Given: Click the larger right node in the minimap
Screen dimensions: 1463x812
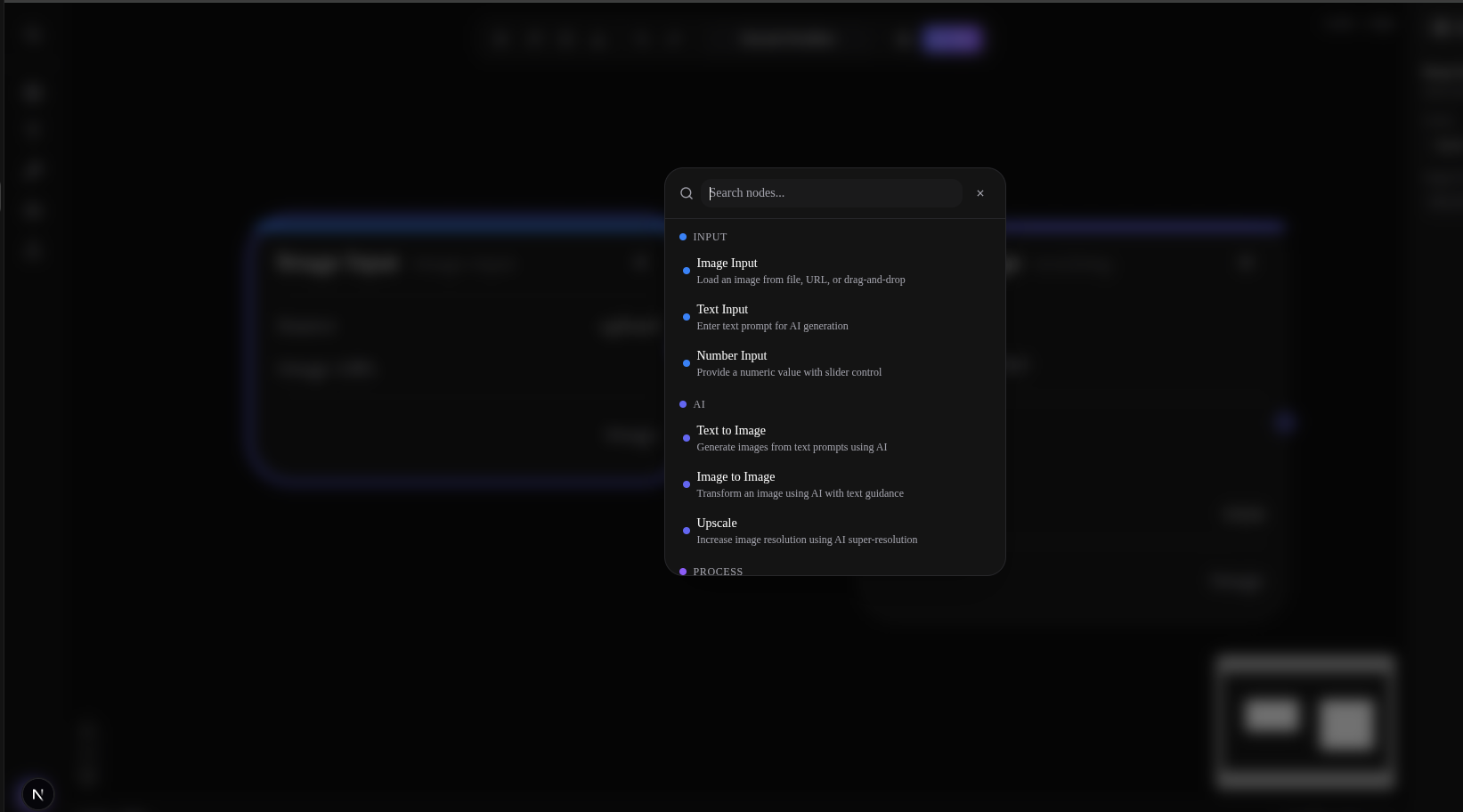Looking at the screenshot, I should (x=1345, y=723).
